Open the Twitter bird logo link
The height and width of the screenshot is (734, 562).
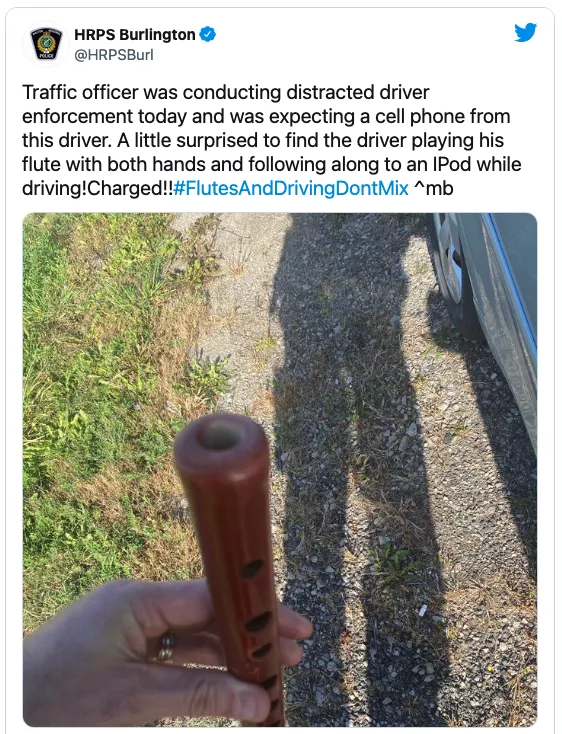pos(526,33)
